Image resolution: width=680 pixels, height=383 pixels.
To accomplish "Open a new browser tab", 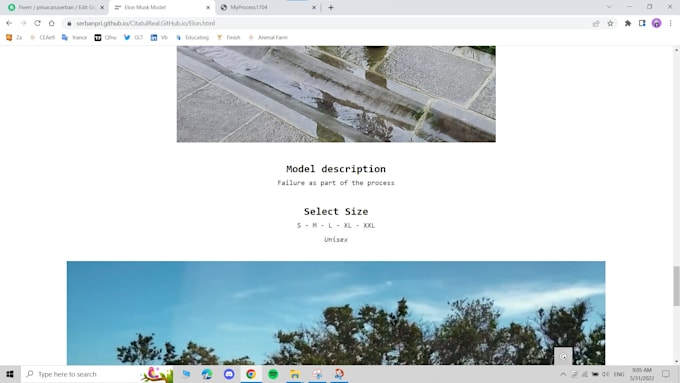I will pyautogui.click(x=331, y=7).
